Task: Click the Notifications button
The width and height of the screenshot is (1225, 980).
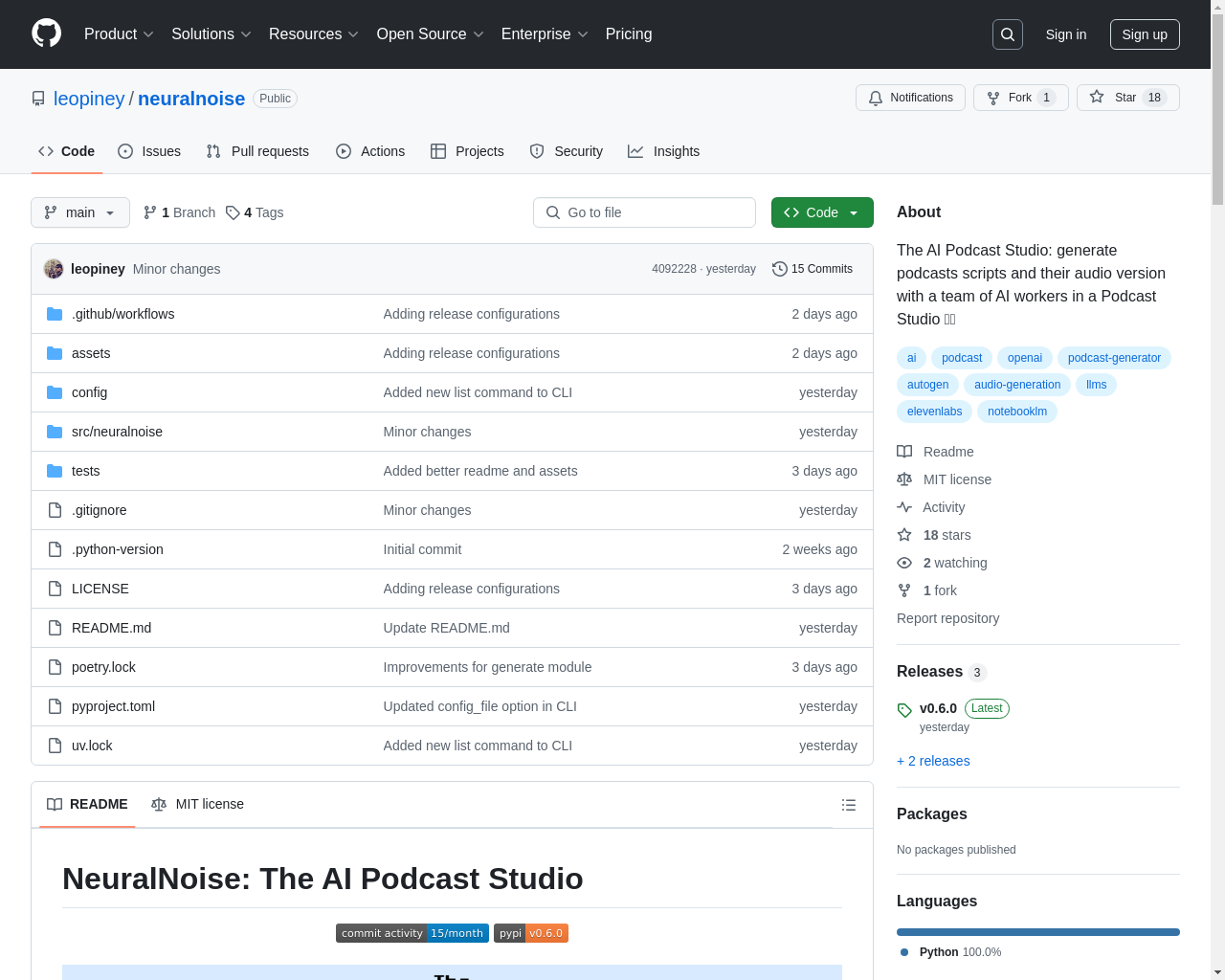Action: [910, 98]
